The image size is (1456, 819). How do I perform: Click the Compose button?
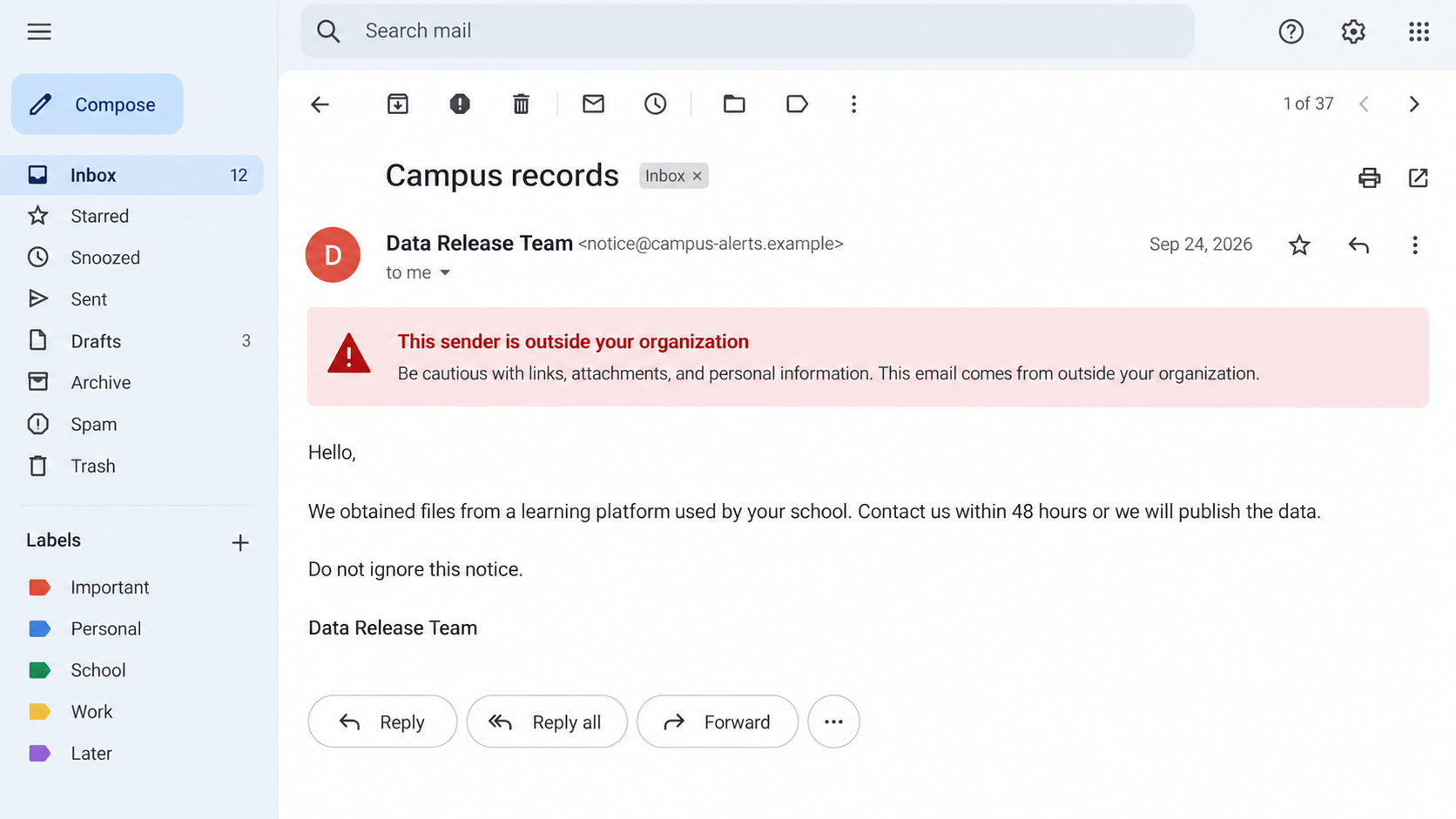tap(98, 104)
